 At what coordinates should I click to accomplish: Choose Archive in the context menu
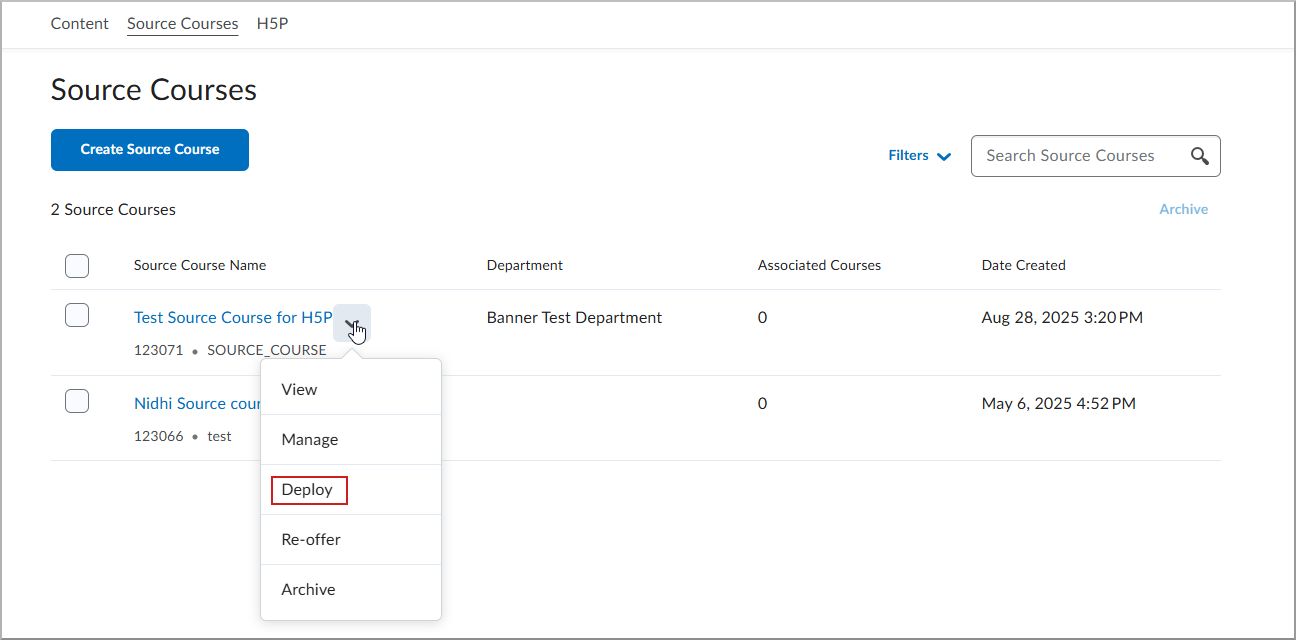(351, 590)
